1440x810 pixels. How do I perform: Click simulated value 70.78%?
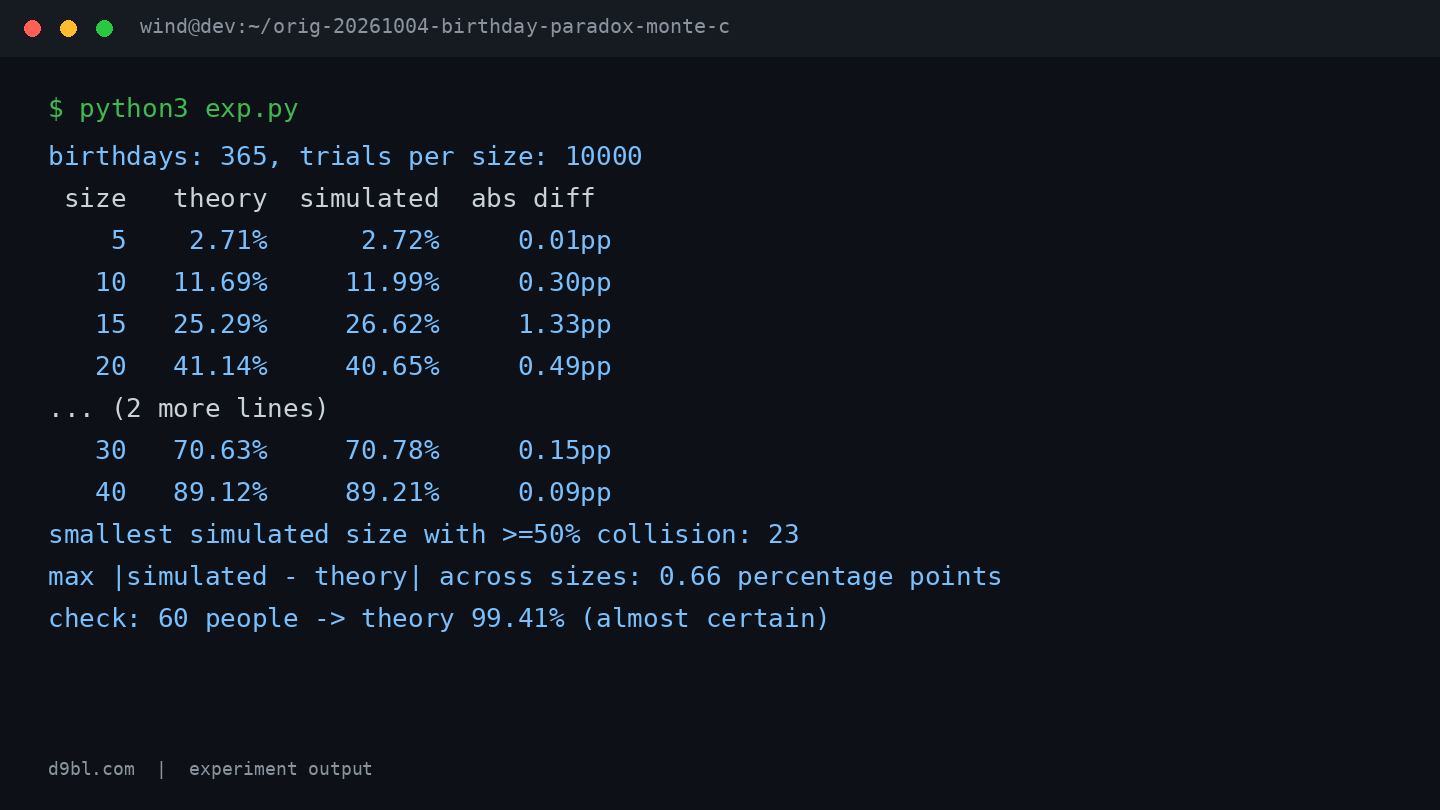click(x=392, y=451)
